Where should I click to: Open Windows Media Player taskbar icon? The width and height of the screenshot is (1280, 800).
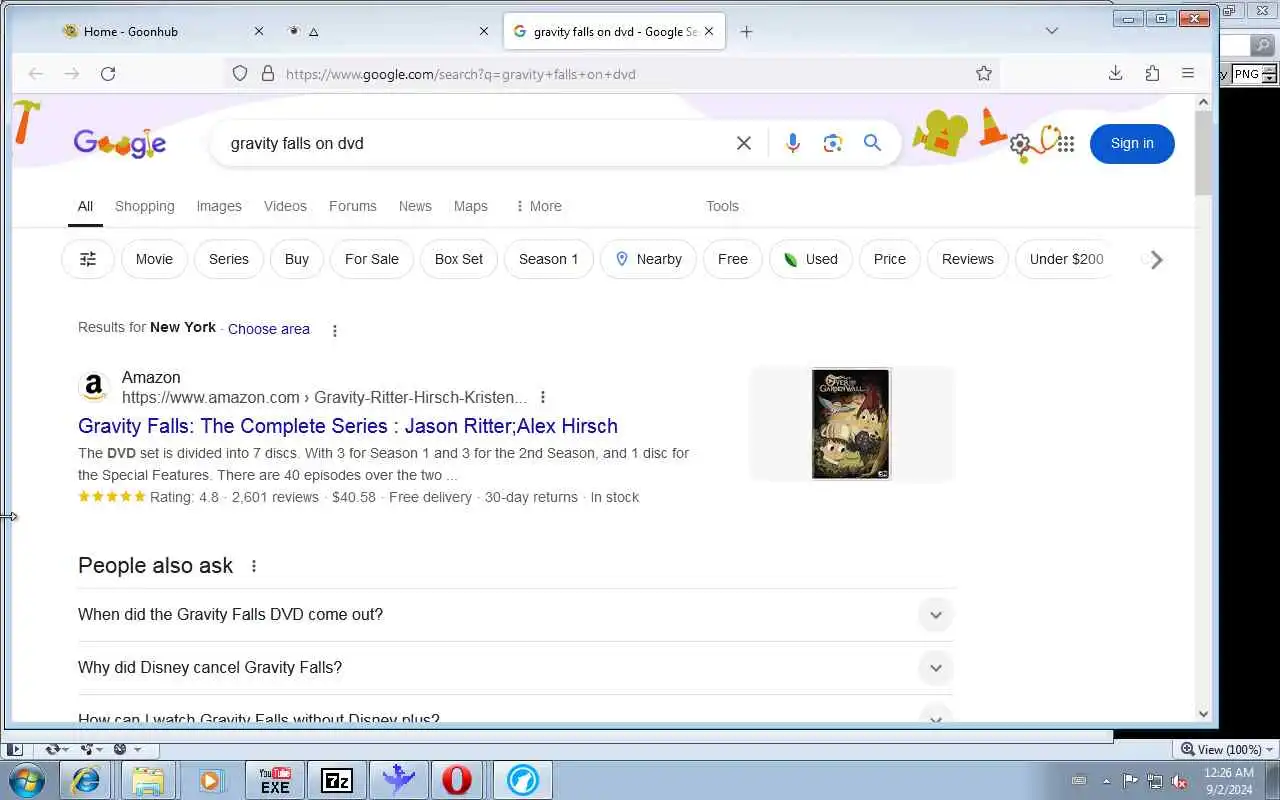pos(210,780)
